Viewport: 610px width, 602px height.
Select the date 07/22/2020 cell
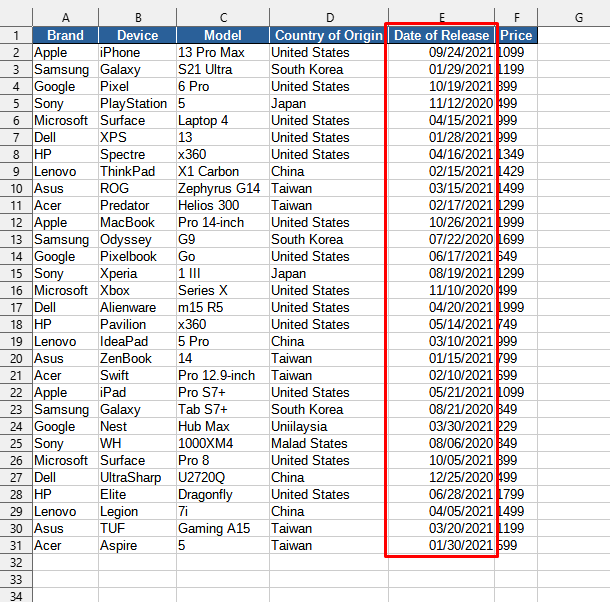tap(442, 239)
